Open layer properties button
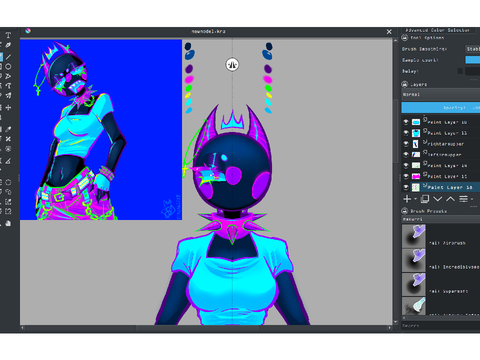This screenshot has height=360, width=480. point(463,199)
